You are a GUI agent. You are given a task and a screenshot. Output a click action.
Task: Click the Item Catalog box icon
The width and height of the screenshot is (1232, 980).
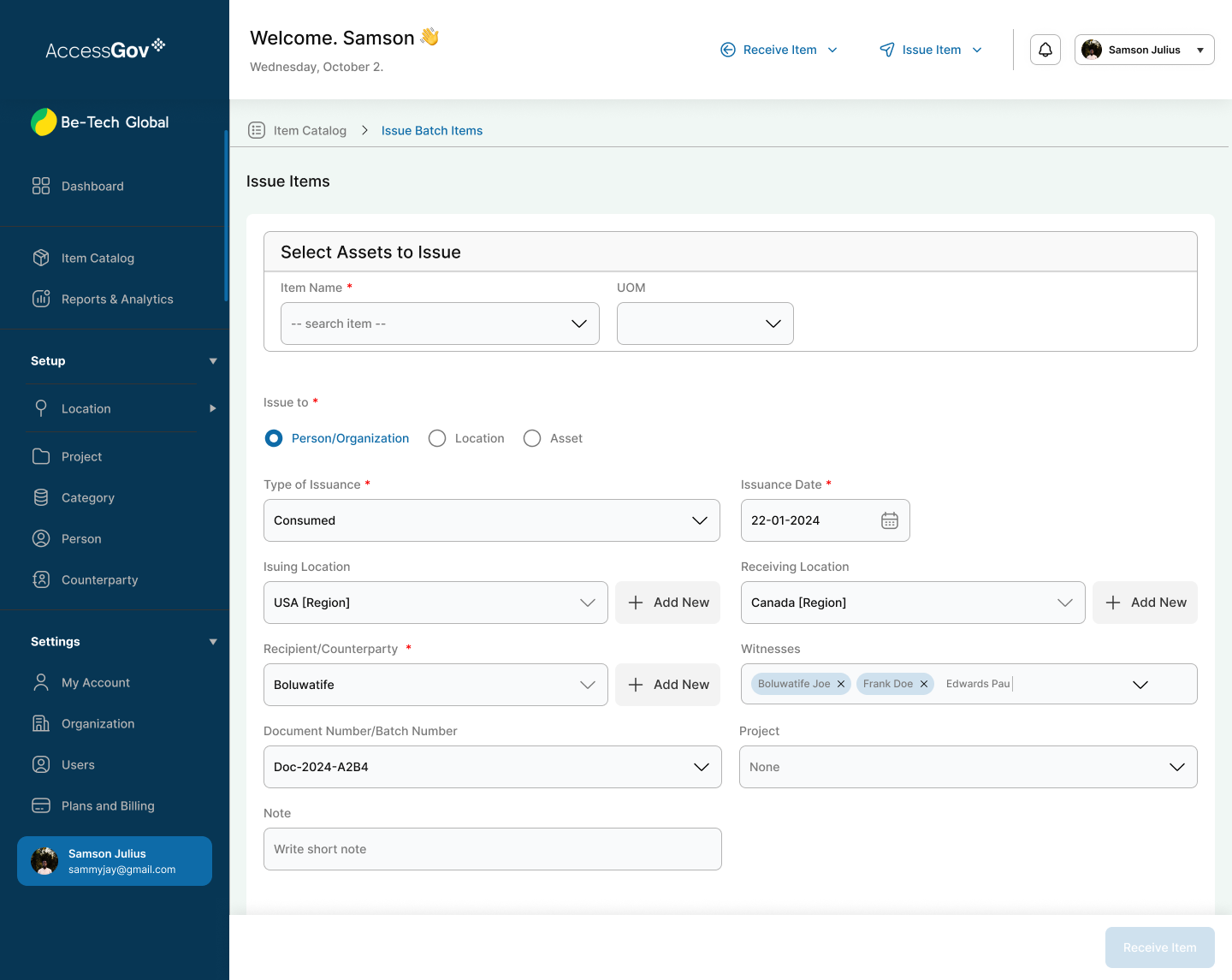[x=41, y=258]
